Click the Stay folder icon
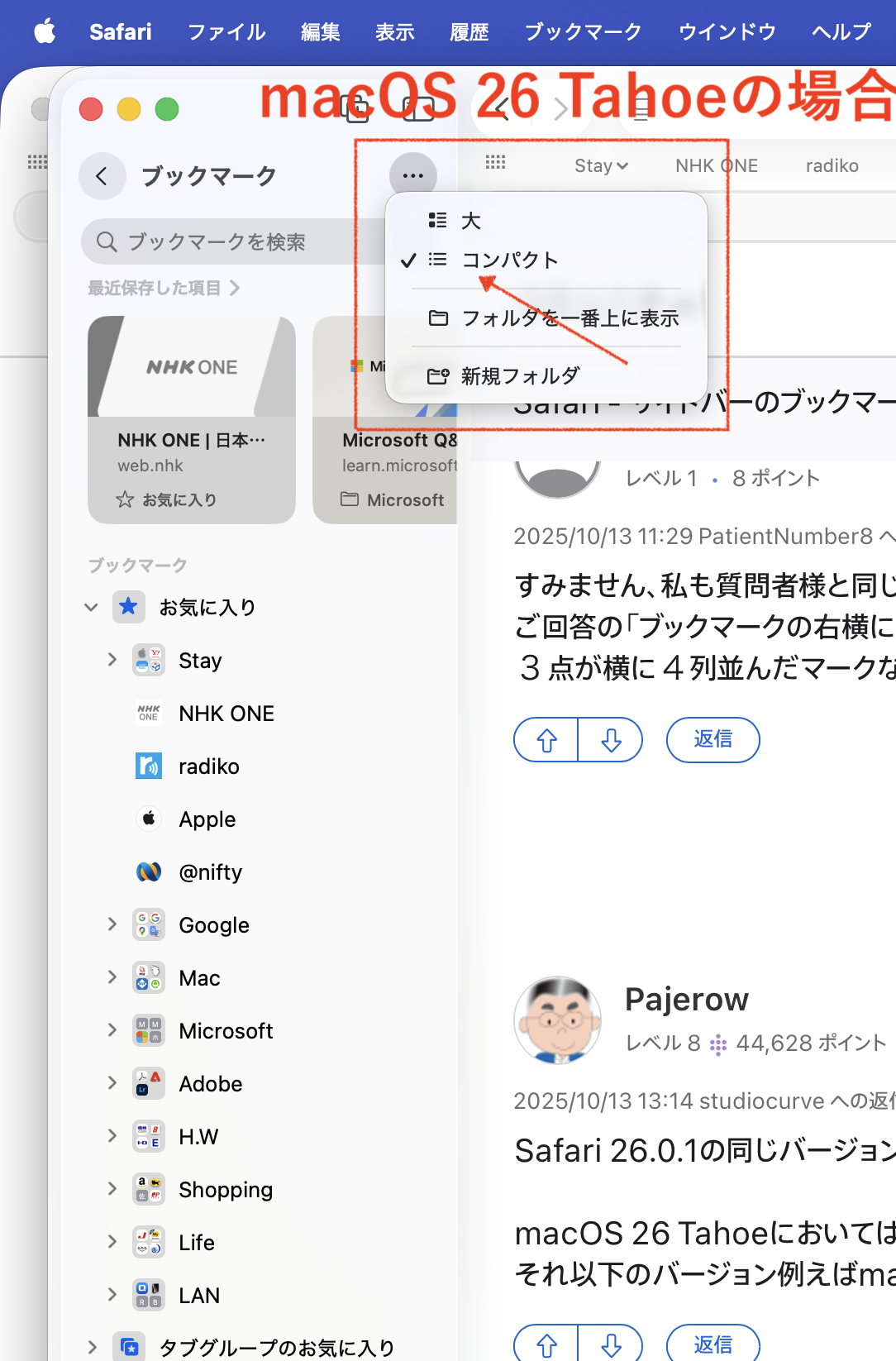This screenshot has height=1361, width=896. point(149,660)
